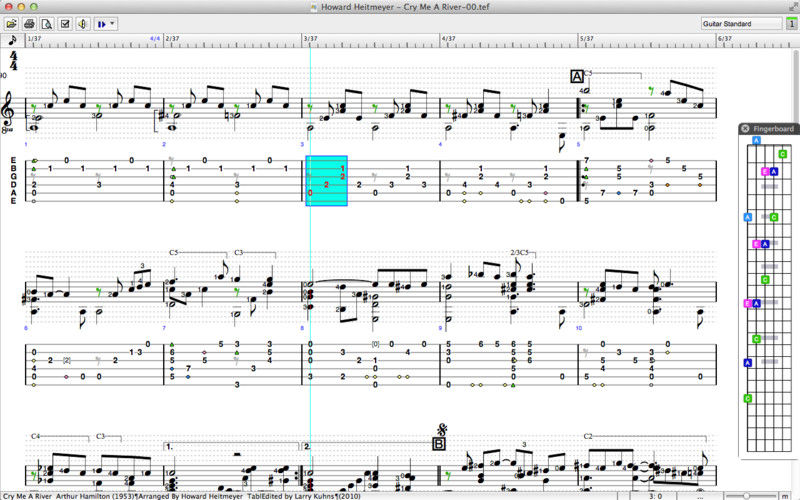Screen dimensions: 800x500
Task: Expand the playback options dropdown arrow
Action: tap(113, 24)
